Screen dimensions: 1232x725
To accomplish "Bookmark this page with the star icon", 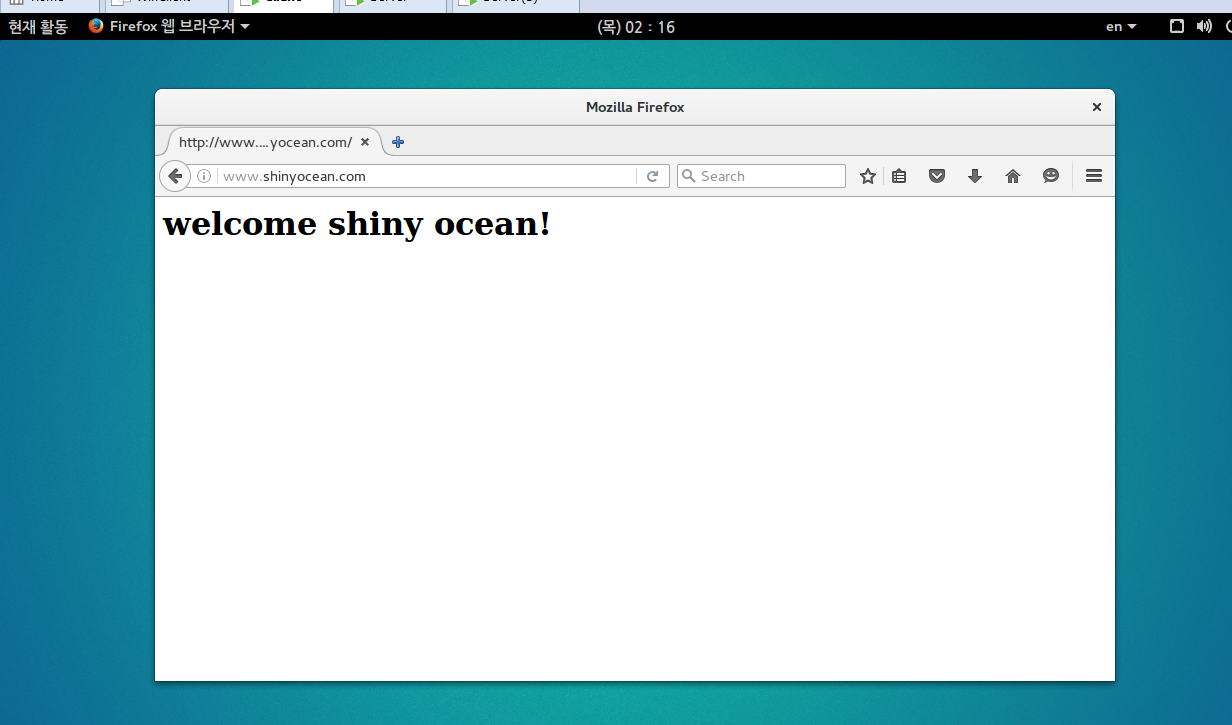I will [x=868, y=176].
